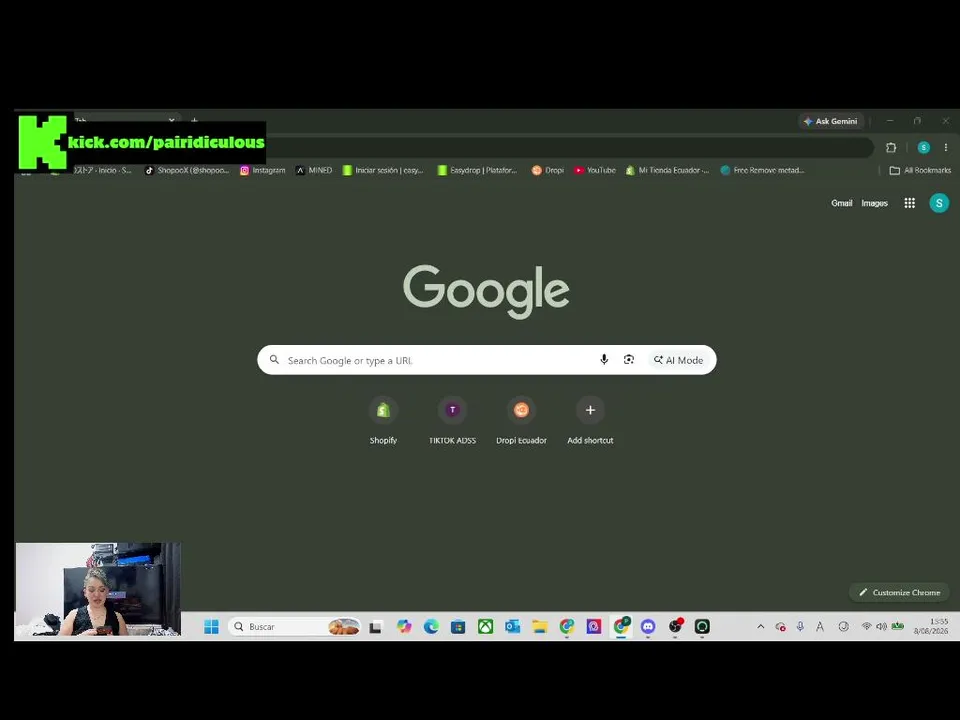The image size is (960, 720).
Task: Open the volume speaker tray icon
Action: tap(881, 626)
